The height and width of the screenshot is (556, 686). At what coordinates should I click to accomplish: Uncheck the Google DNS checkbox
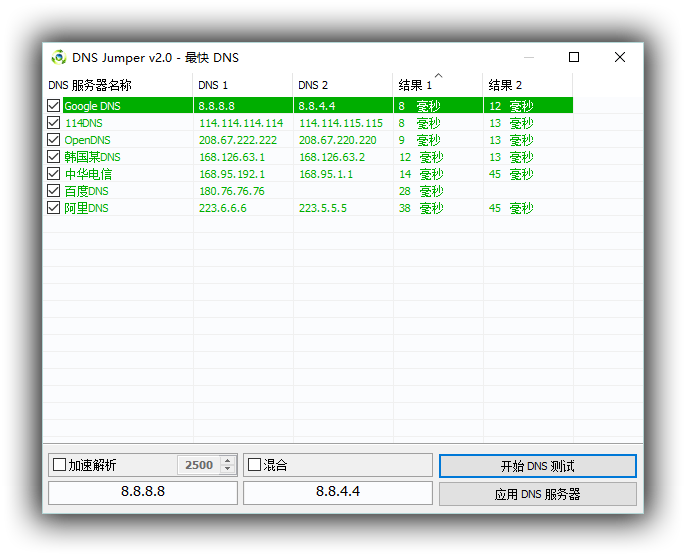pos(53,105)
